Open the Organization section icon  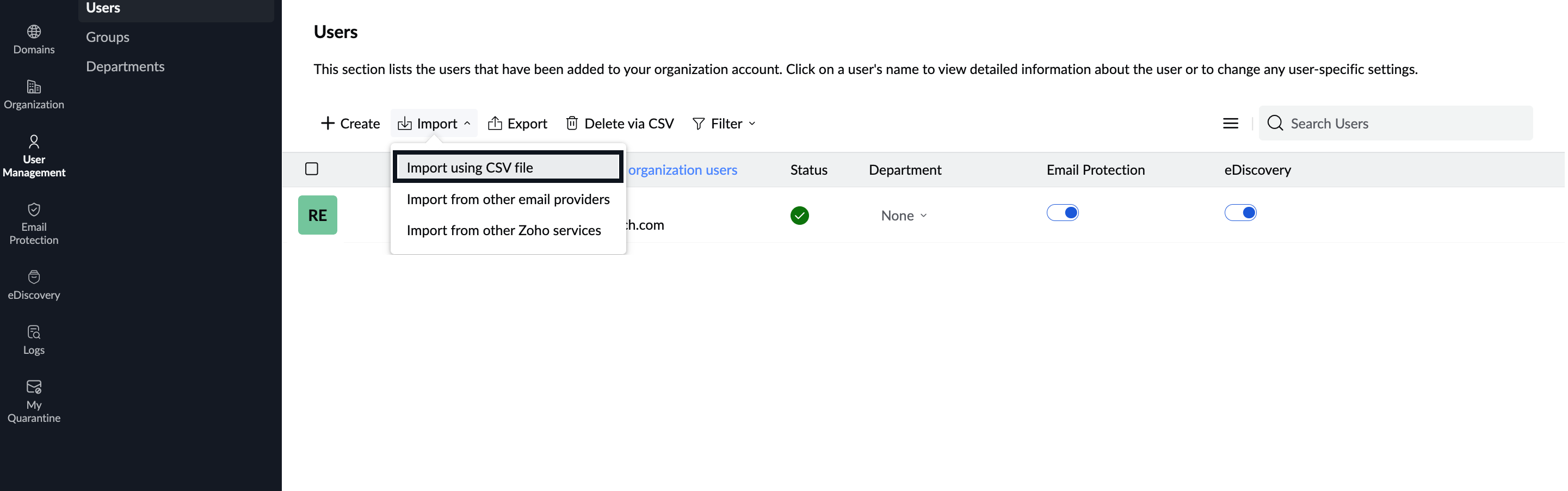click(x=34, y=87)
